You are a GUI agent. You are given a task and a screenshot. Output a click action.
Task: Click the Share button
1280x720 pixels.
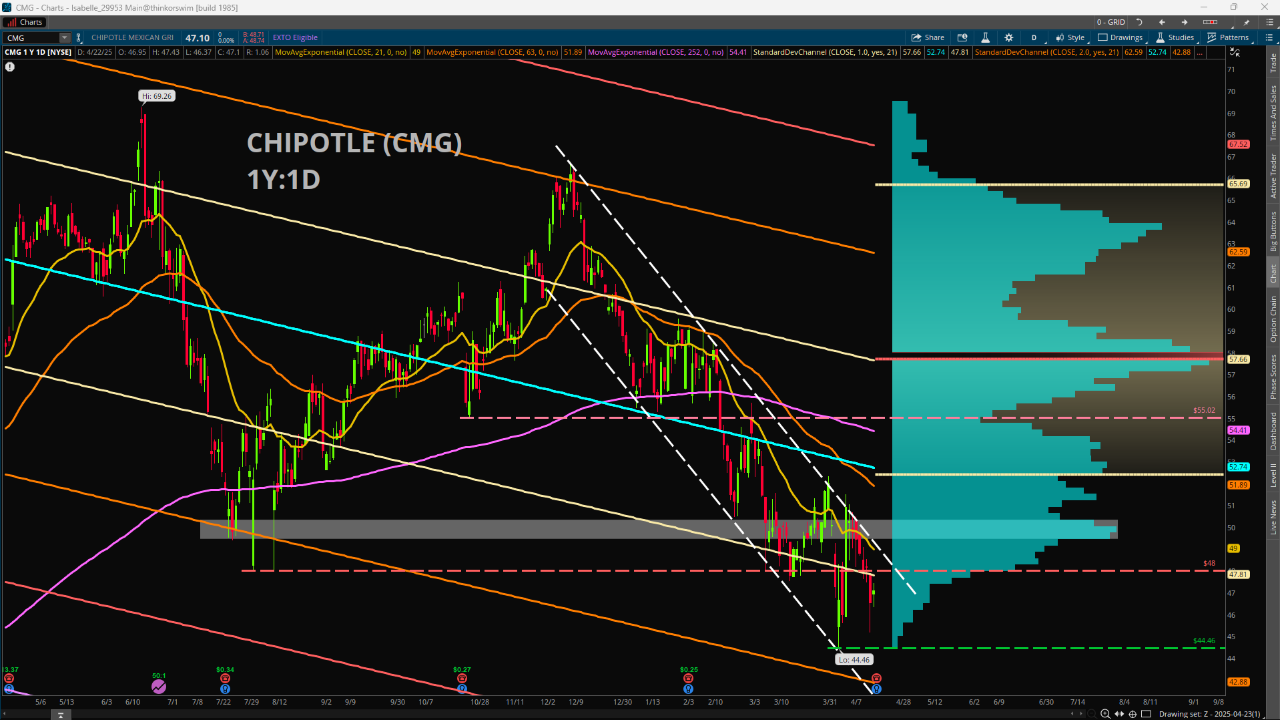[928, 37]
